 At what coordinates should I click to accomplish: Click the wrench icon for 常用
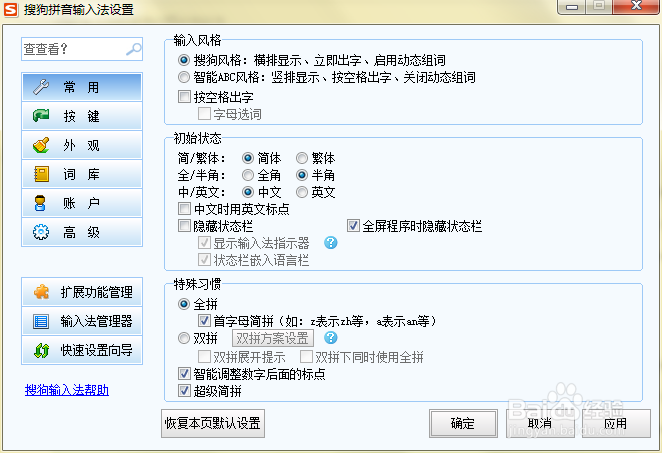[x=41, y=87]
